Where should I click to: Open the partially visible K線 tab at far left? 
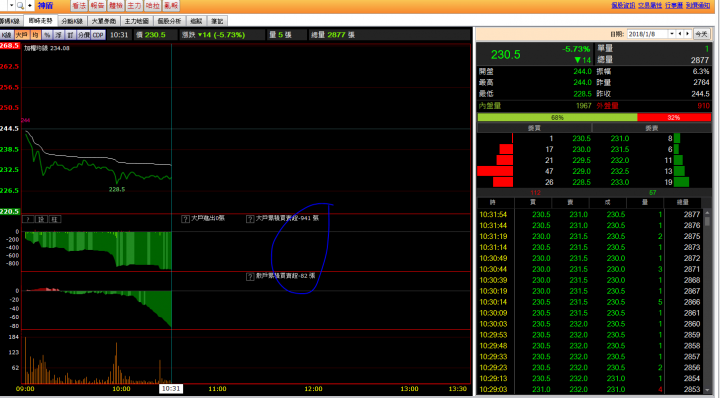(x=10, y=21)
